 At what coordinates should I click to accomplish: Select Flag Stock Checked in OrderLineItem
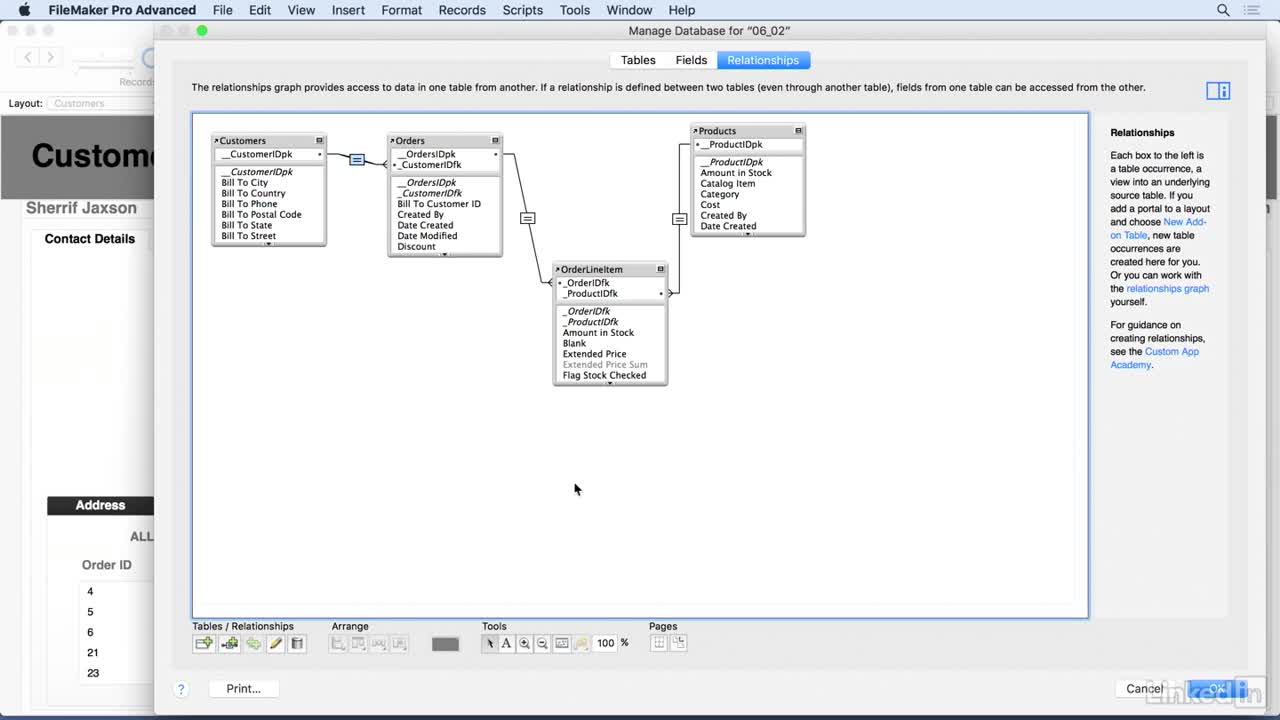point(604,376)
